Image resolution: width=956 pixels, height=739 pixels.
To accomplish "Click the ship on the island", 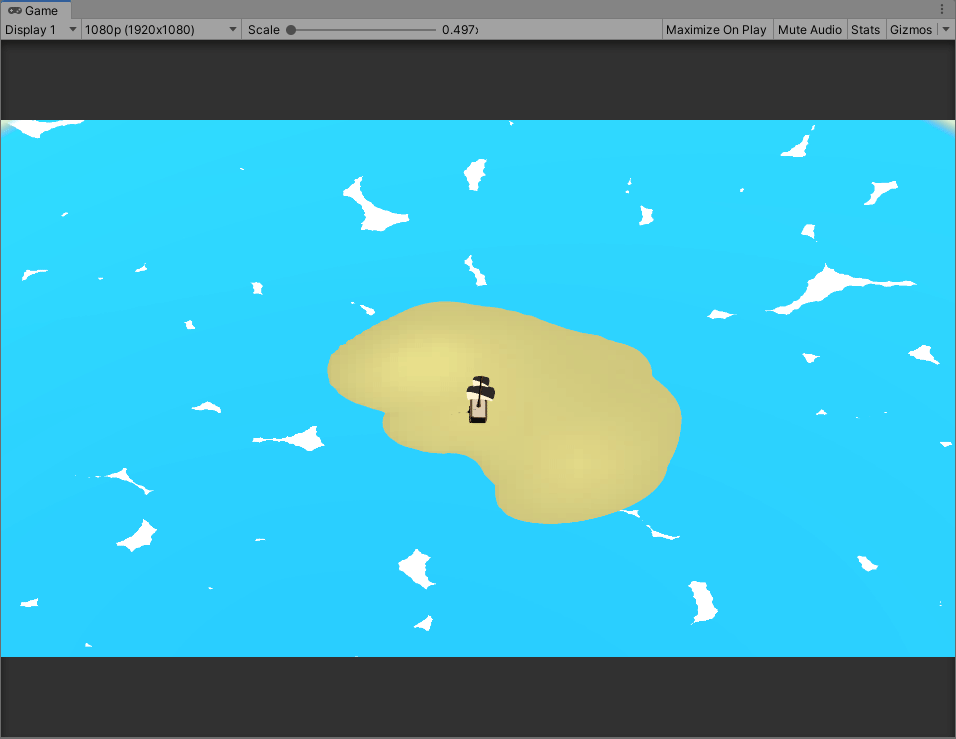I will tap(480, 399).
